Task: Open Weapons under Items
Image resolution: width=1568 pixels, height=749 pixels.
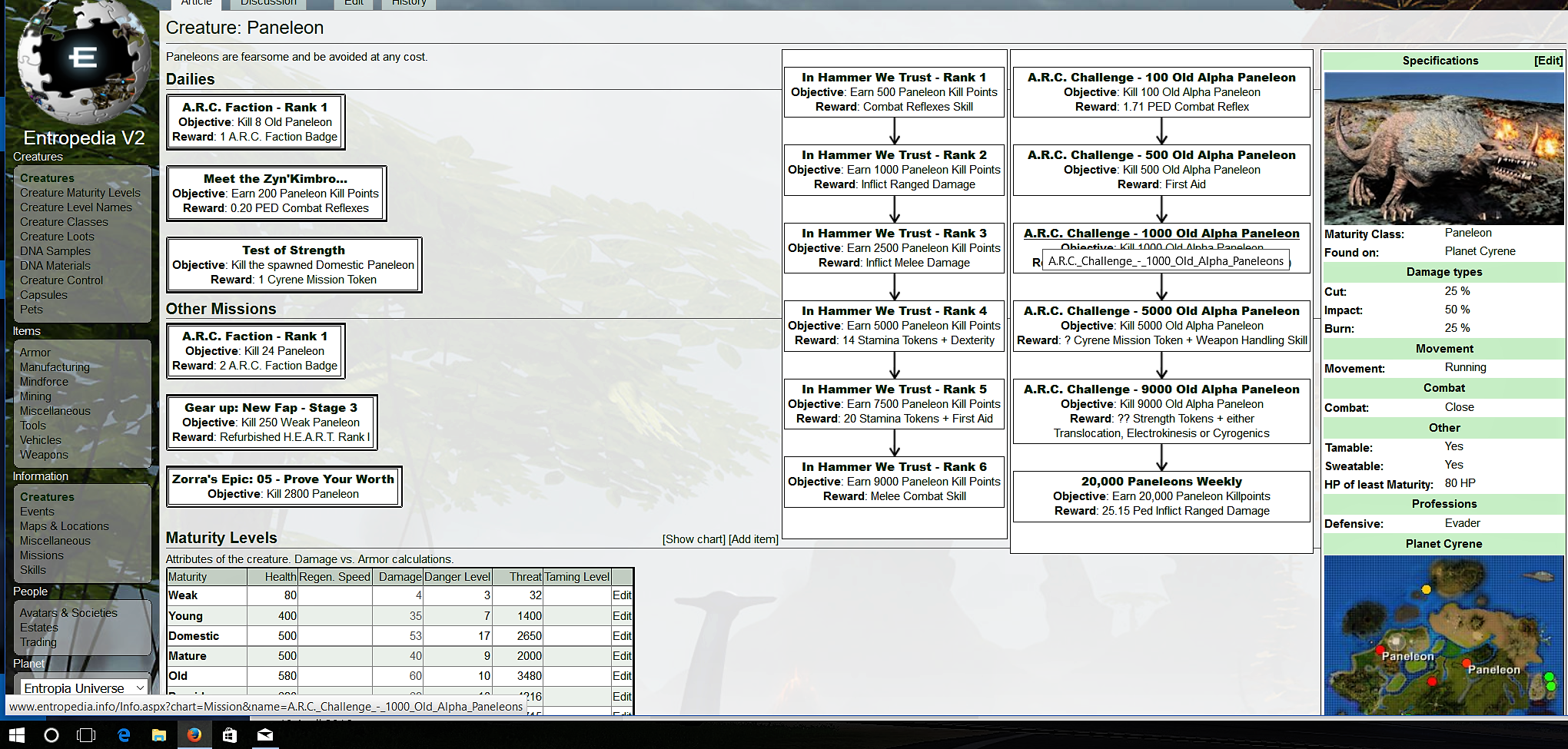Action: (44, 455)
